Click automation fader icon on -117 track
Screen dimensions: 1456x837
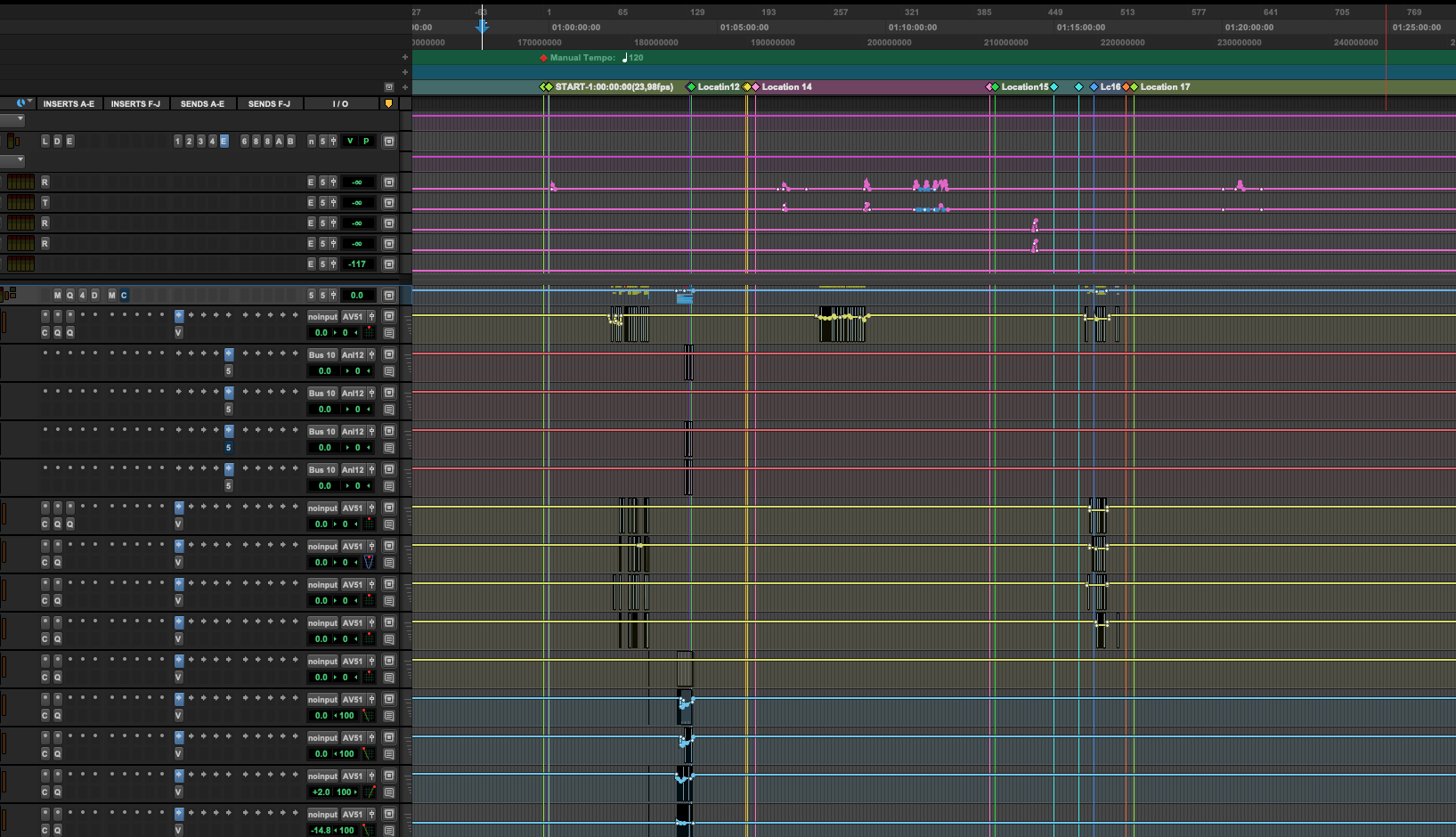[x=333, y=264]
